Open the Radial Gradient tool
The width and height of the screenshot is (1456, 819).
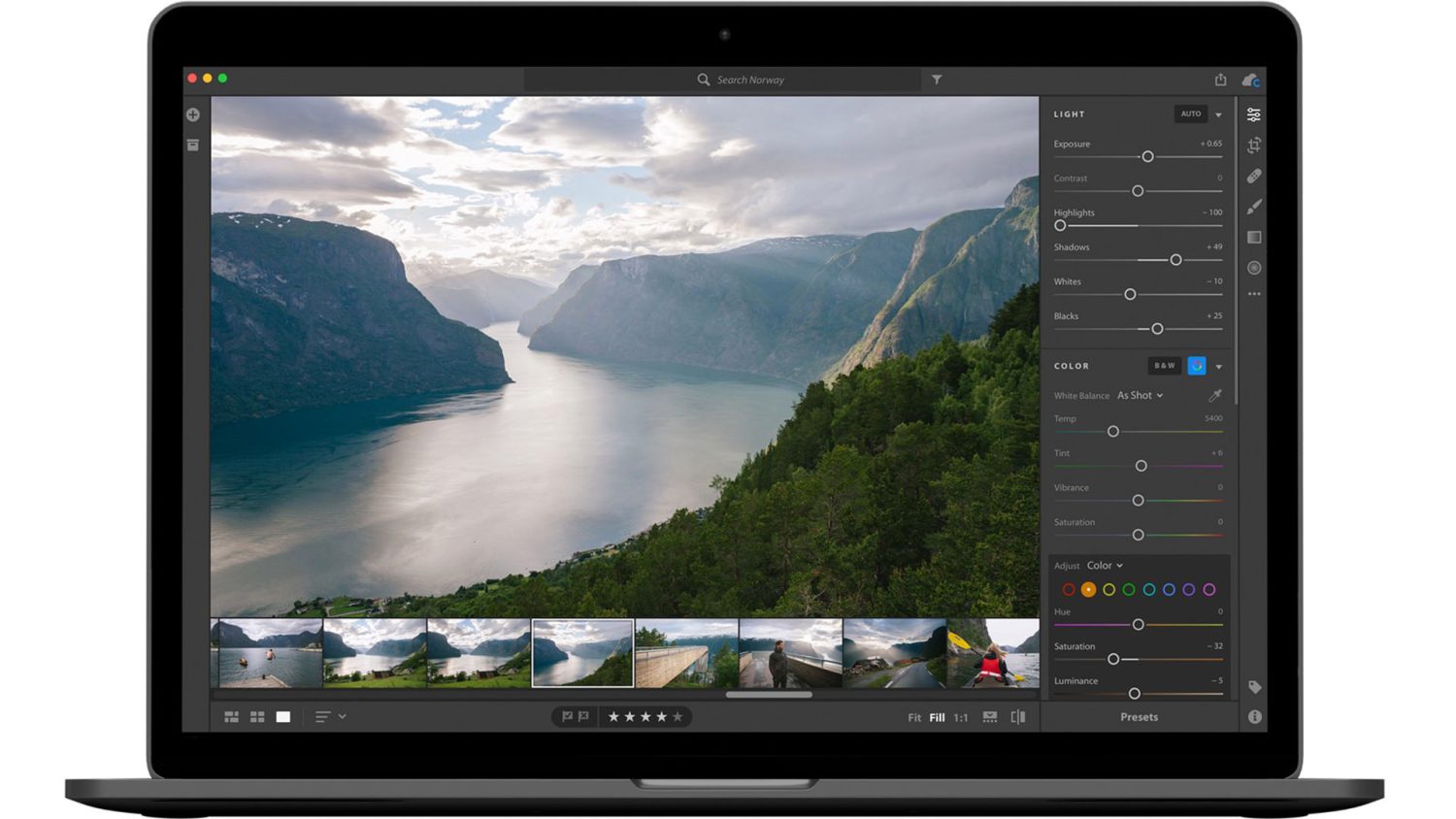point(1254,268)
